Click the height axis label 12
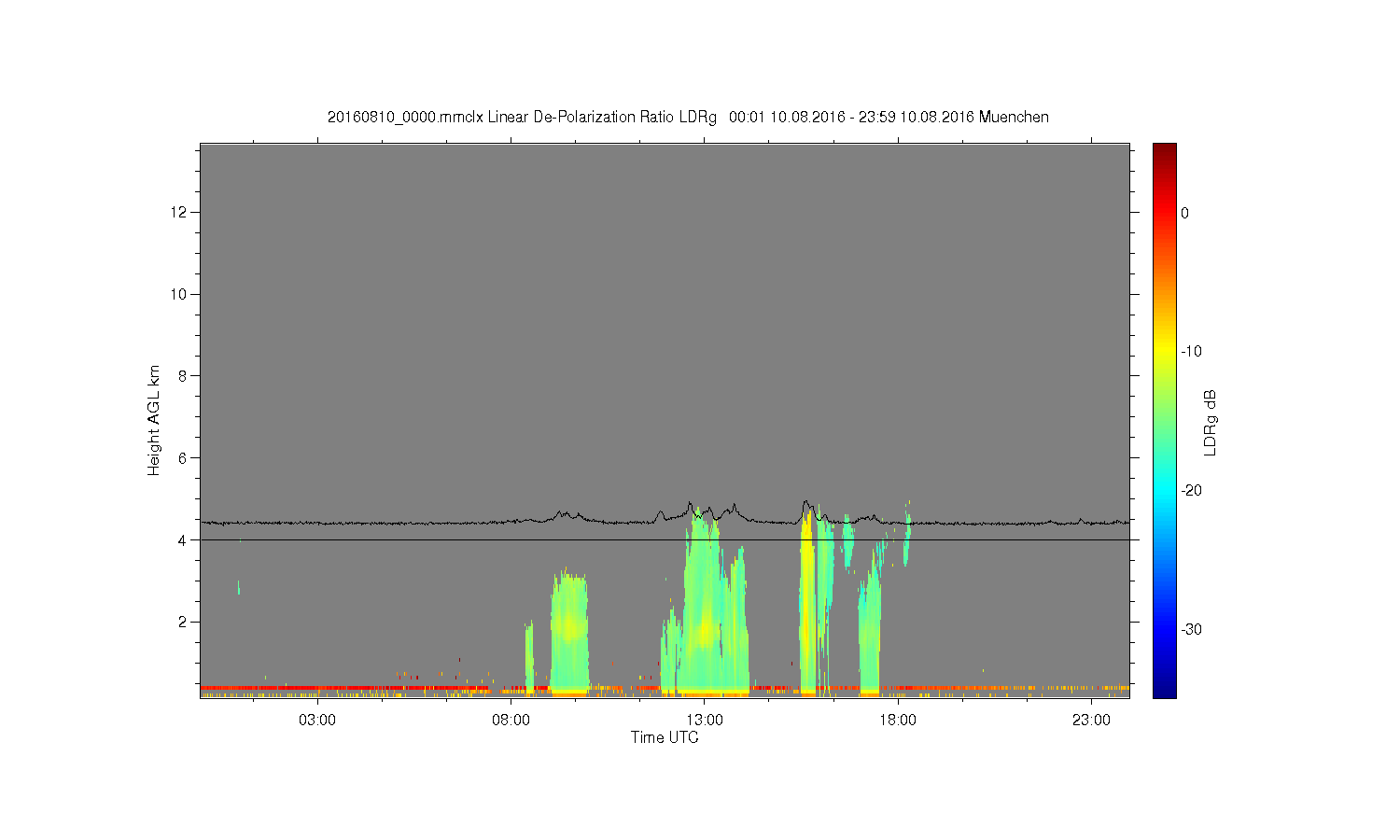 pyautogui.click(x=180, y=212)
